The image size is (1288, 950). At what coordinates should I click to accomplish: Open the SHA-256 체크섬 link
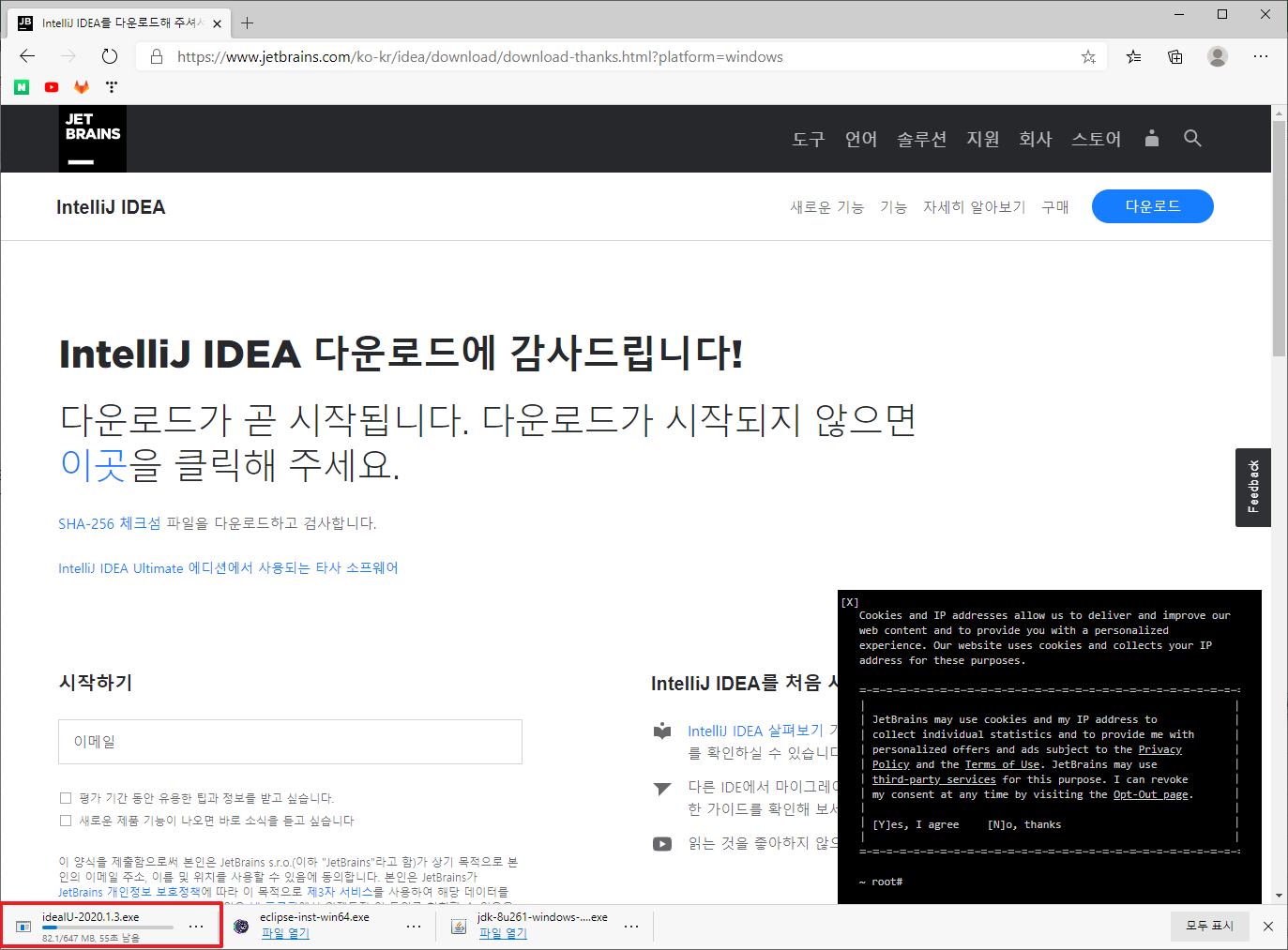click(x=110, y=523)
